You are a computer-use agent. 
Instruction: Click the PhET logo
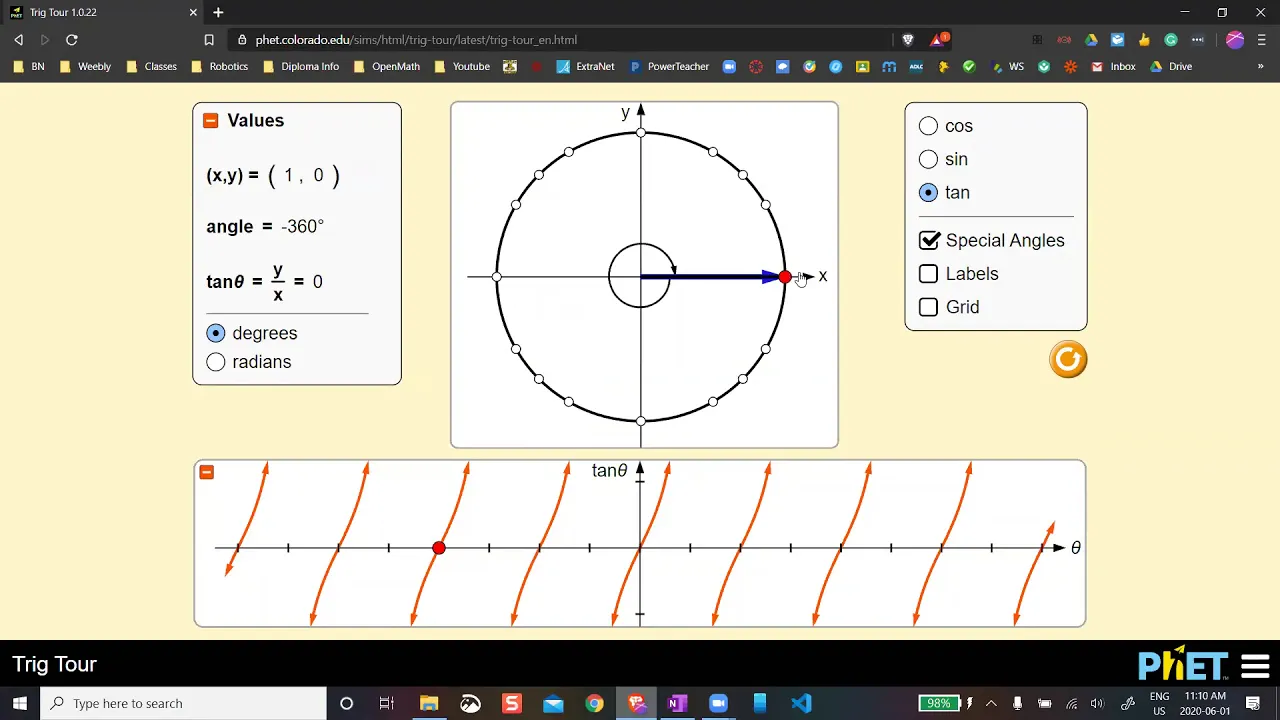pyautogui.click(x=1182, y=665)
